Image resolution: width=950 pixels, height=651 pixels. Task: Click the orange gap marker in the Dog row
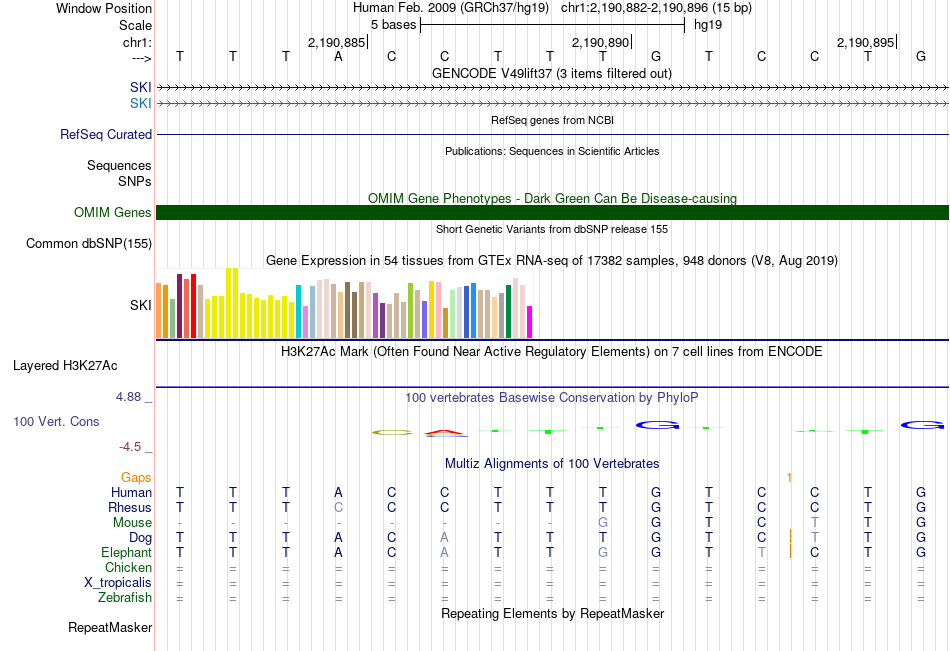[x=790, y=536]
